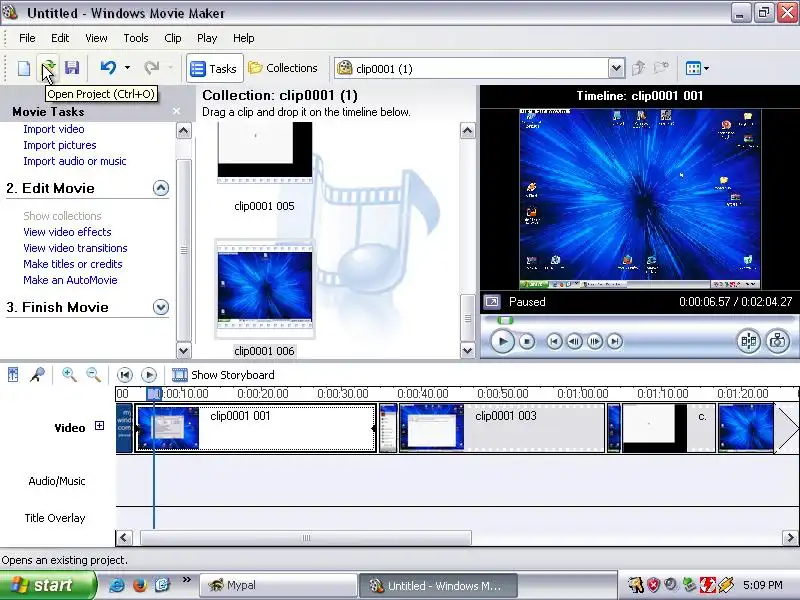
Task: Click the Split Clip icon
Action: (748, 341)
